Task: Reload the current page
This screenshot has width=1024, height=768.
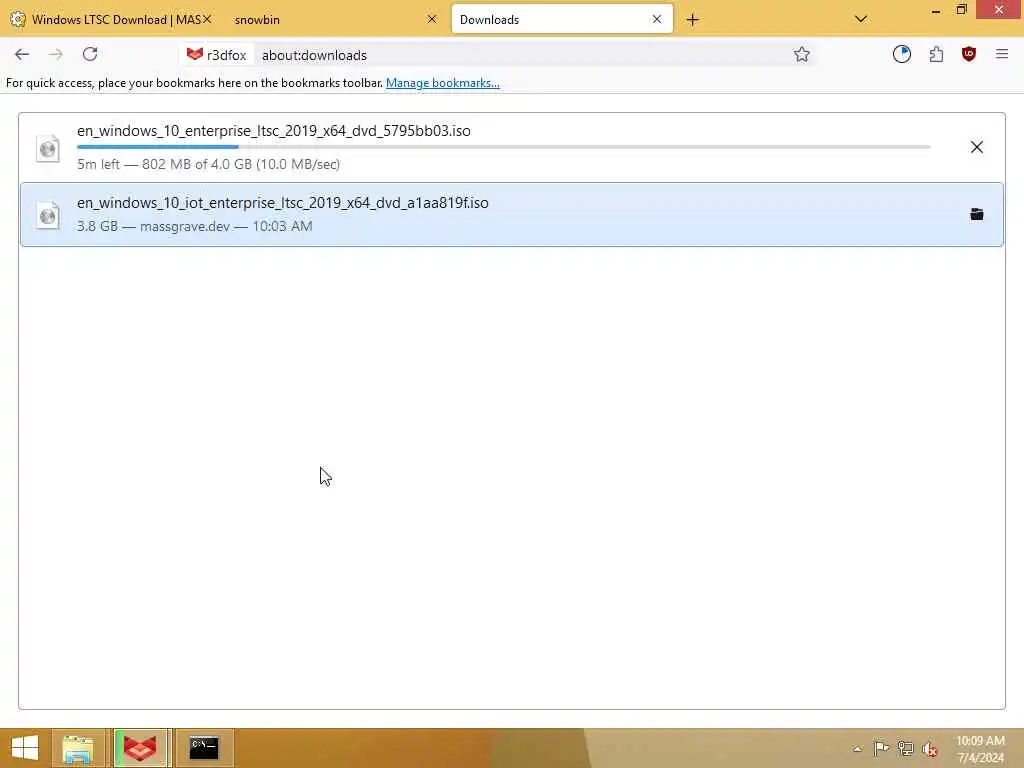Action: point(90,54)
